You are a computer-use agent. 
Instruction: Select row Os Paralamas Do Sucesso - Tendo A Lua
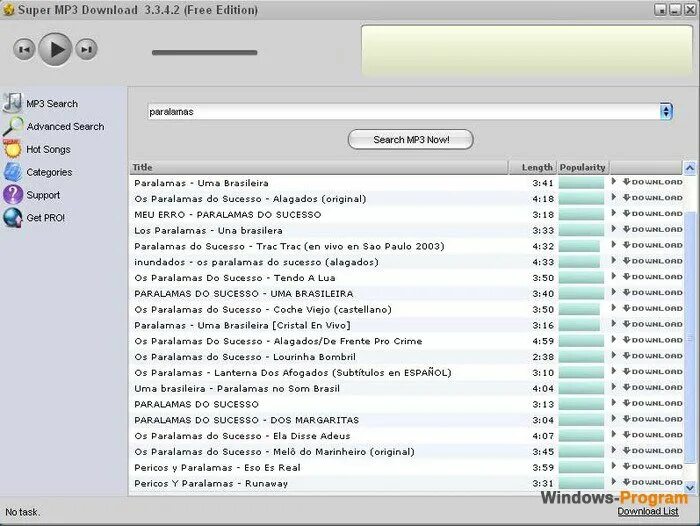[x=406, y=278]
